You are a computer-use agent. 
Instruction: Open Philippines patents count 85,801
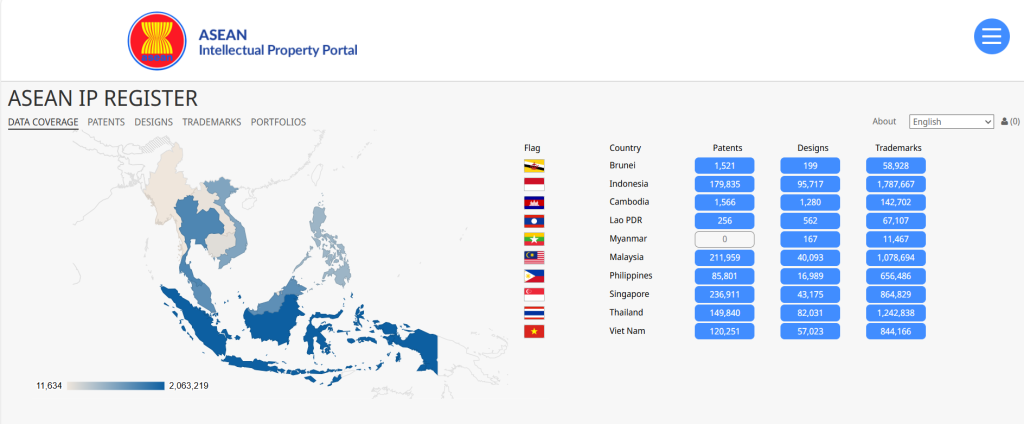724,276
